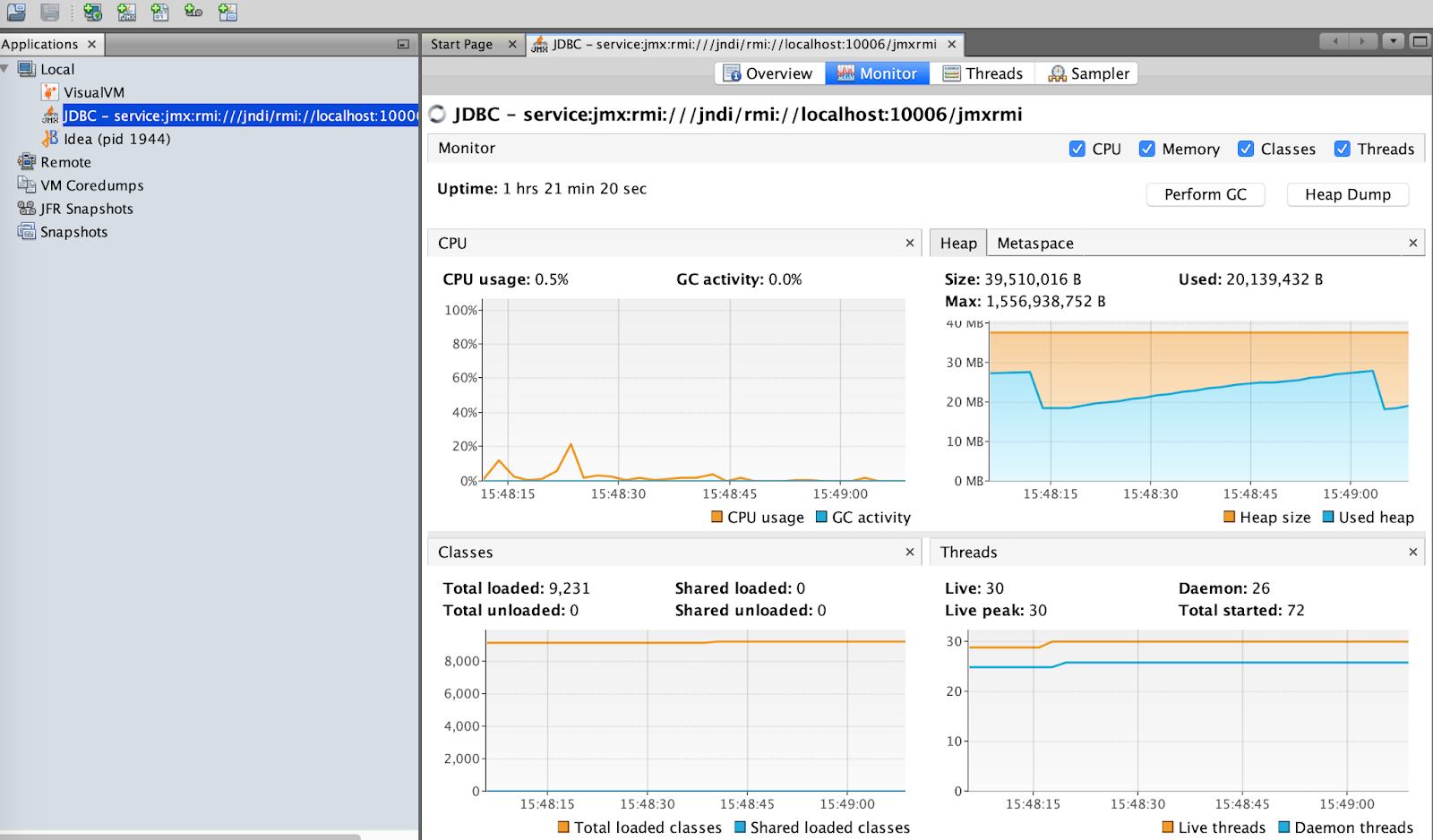Select the VM Coredumps icon in tree
1433x840 pixels.
click(27, 185)
